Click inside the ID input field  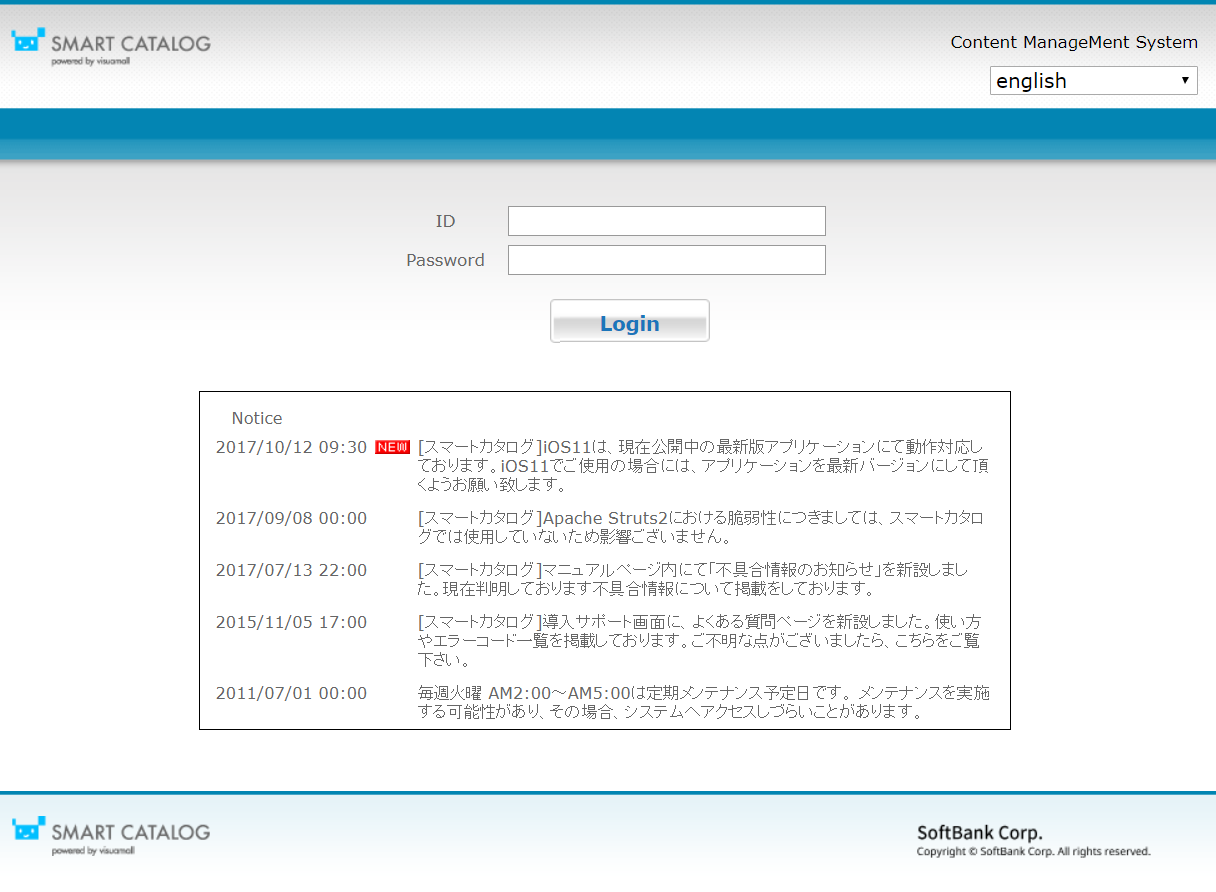(x=666, y=221)
